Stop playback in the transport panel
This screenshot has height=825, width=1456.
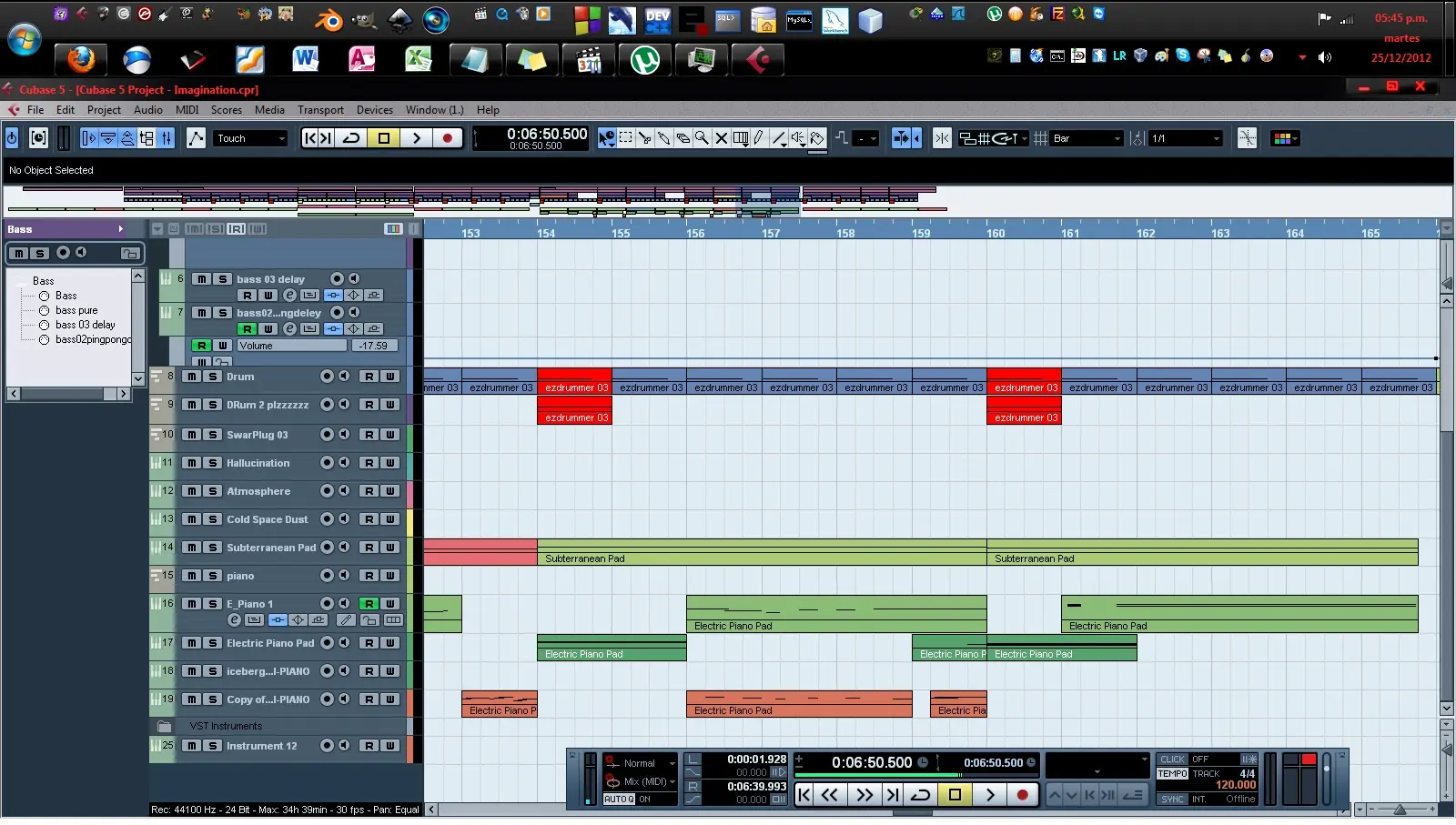point(955,795)
